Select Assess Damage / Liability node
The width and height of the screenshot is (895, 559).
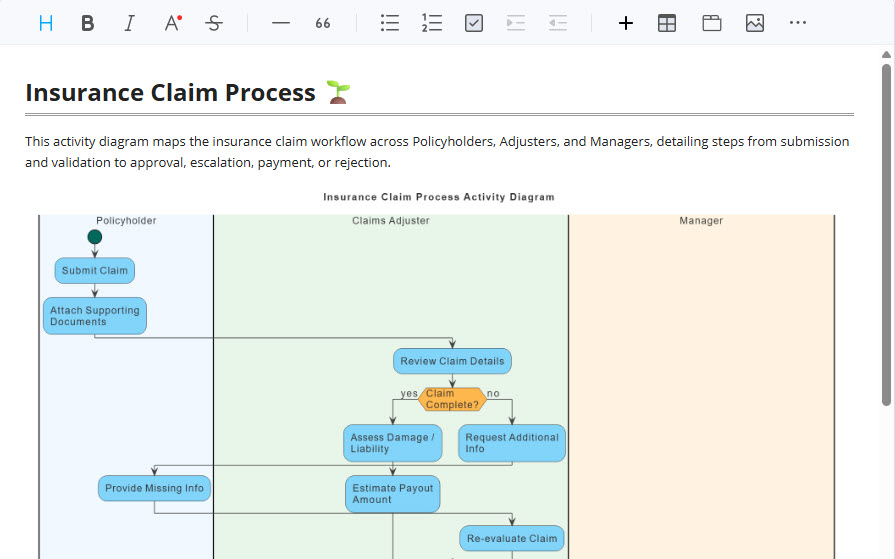[x=393, y=443]
